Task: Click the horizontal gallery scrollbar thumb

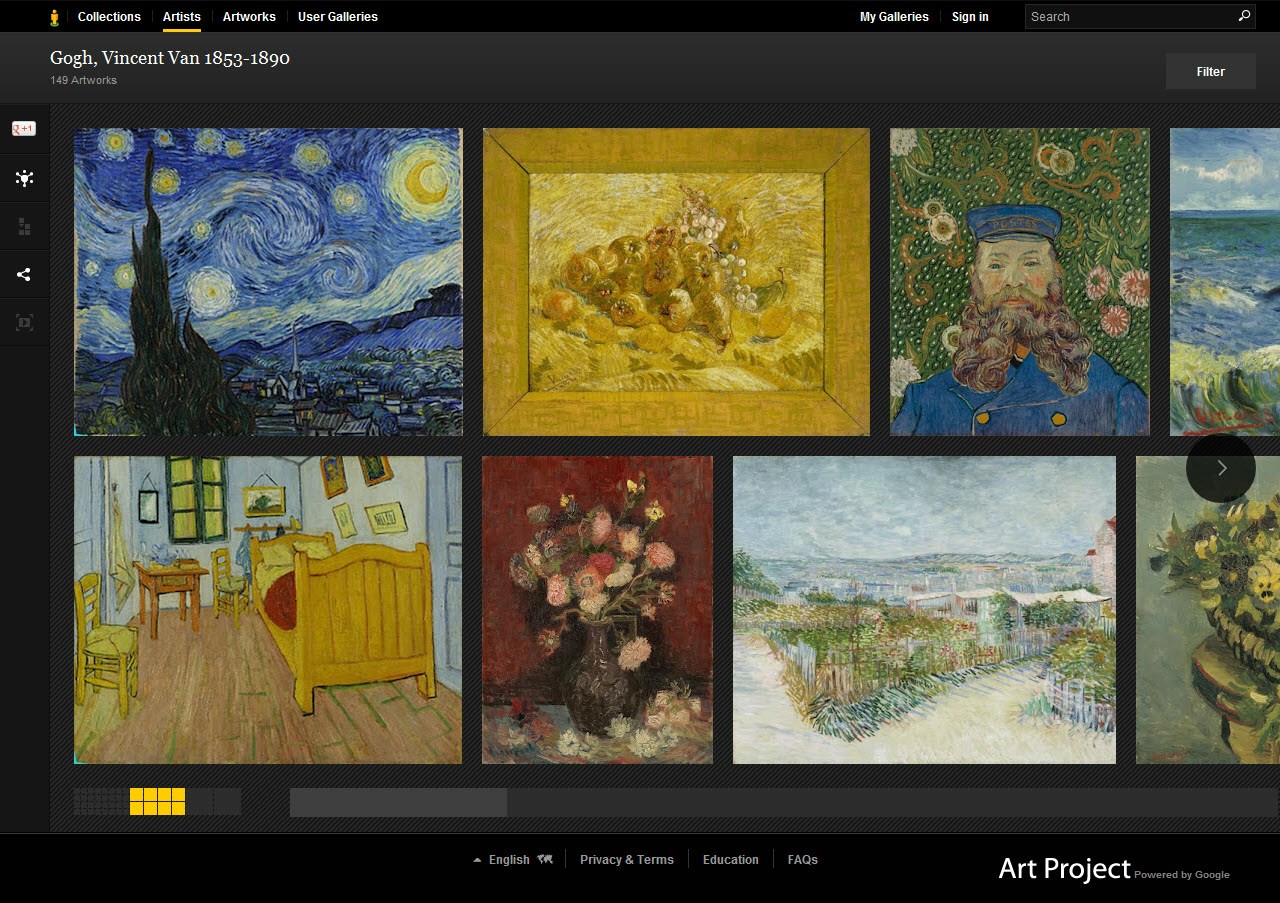Action: tap(398, 802)
